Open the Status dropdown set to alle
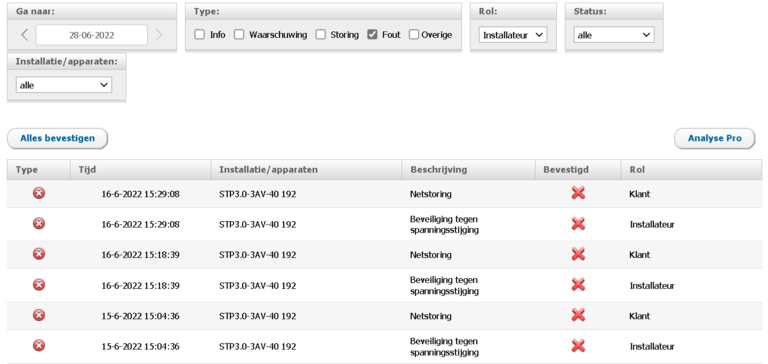This screenshot has width=768, height=364. (x=614, y=35)
